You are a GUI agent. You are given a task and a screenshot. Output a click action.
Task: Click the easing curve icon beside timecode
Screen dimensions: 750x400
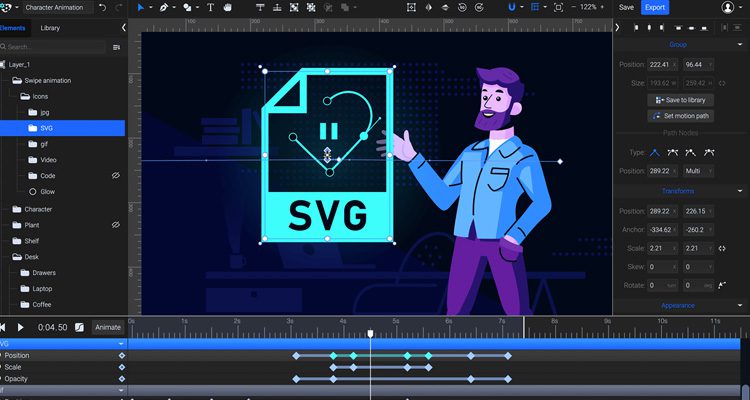pos(80,327)
